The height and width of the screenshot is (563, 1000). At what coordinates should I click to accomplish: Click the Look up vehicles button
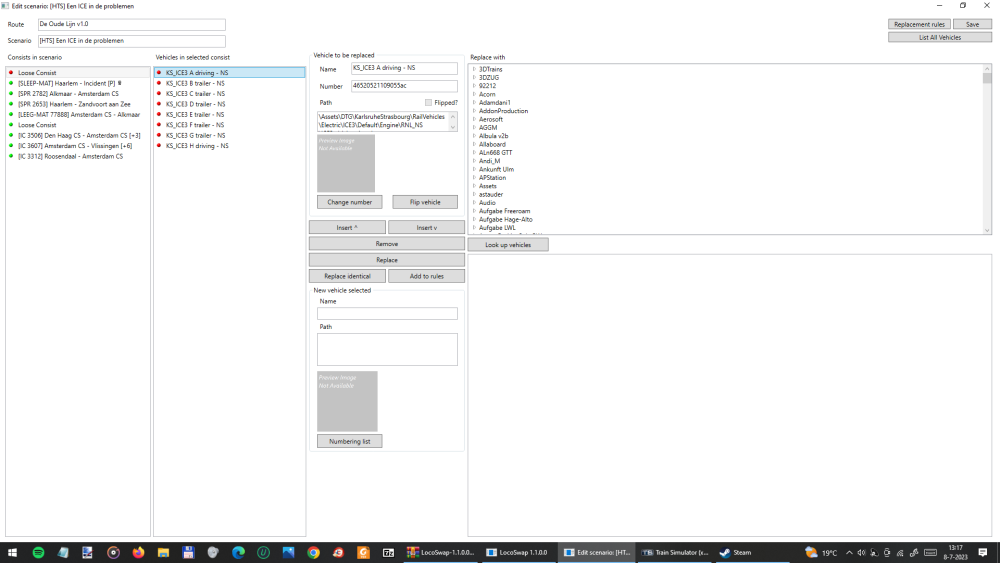(x=508, y=245)
